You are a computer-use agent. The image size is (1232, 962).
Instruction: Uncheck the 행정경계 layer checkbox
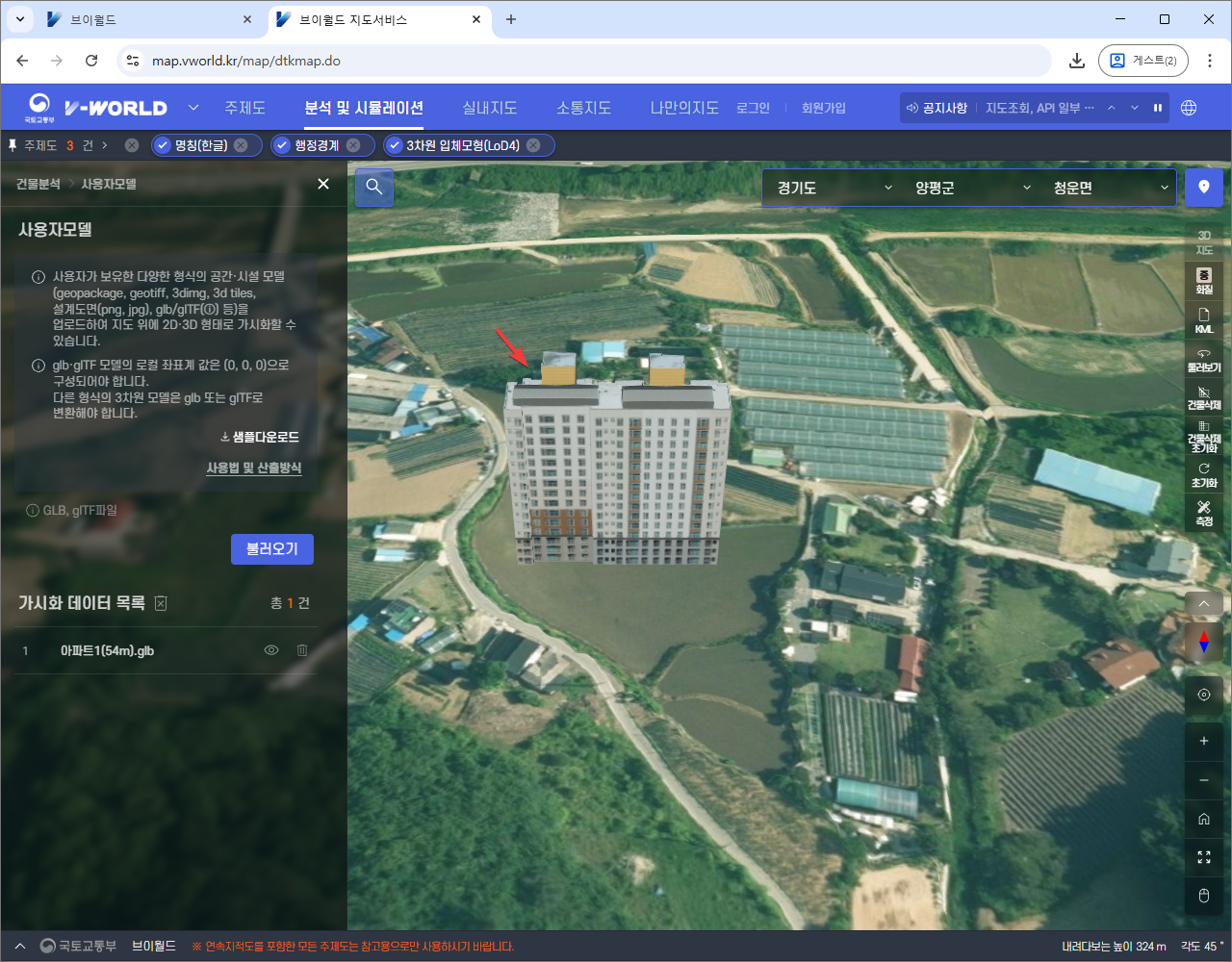pyautogui.click(x=282, y=145)
